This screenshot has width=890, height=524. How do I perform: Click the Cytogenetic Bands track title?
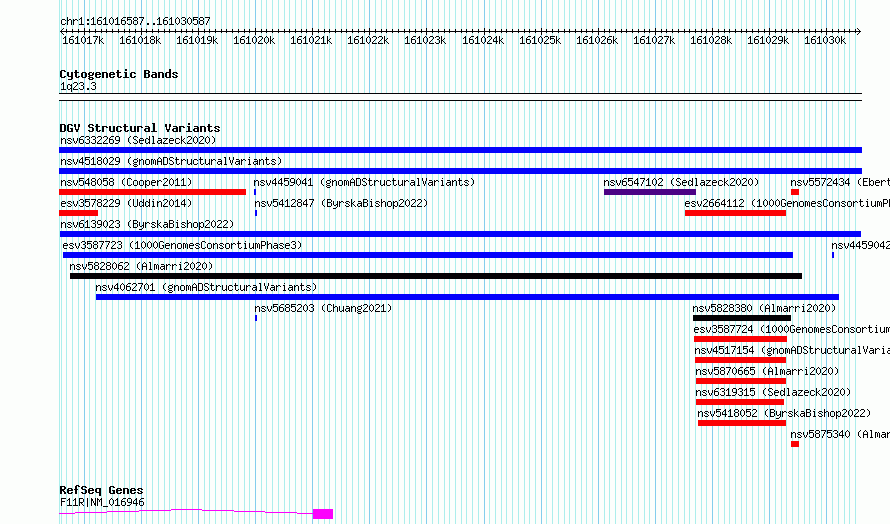coord(119,74)
